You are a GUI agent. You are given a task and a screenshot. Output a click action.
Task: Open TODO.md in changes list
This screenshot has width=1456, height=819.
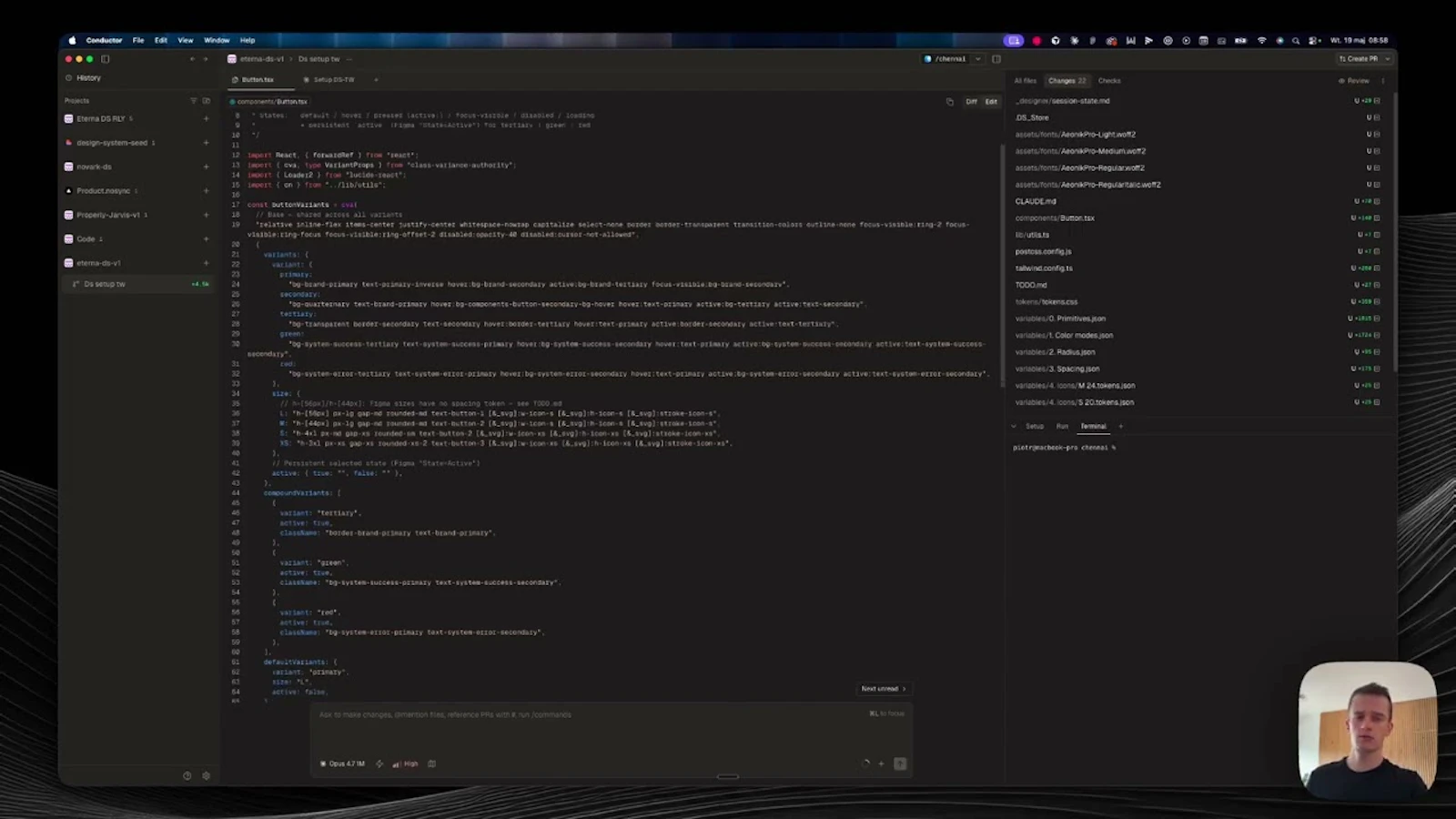(1031, 285)
